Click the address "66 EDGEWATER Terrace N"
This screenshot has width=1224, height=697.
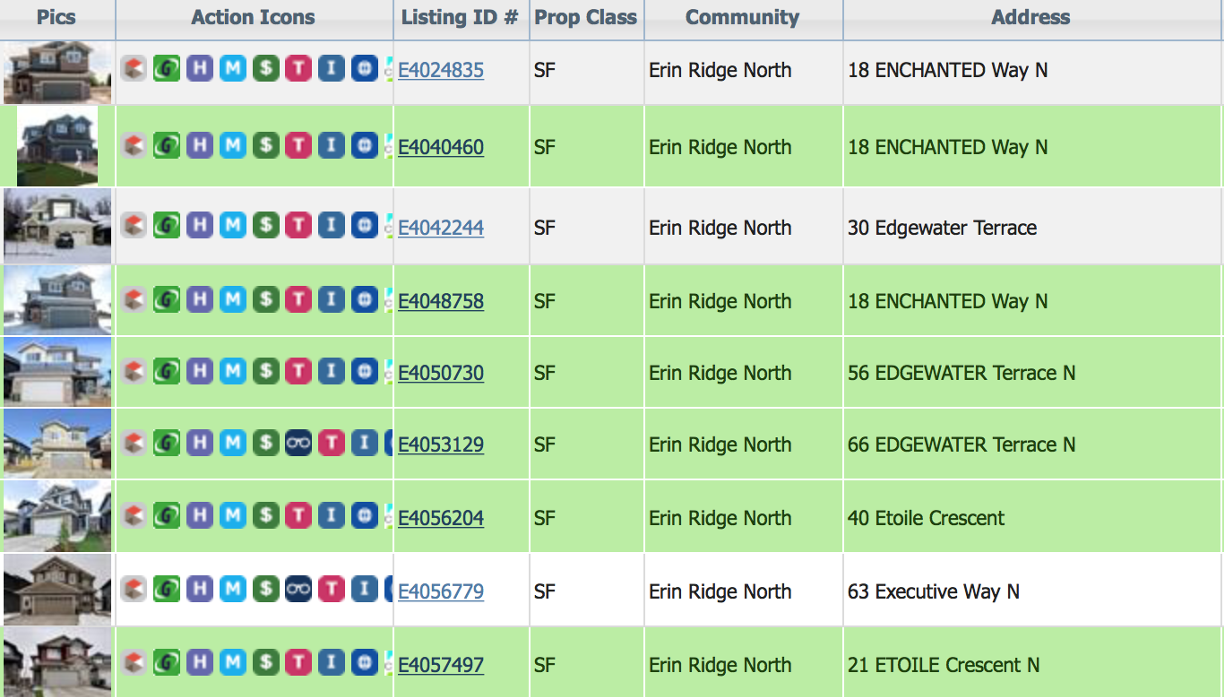pyautogui.click(x=962, y=445)
